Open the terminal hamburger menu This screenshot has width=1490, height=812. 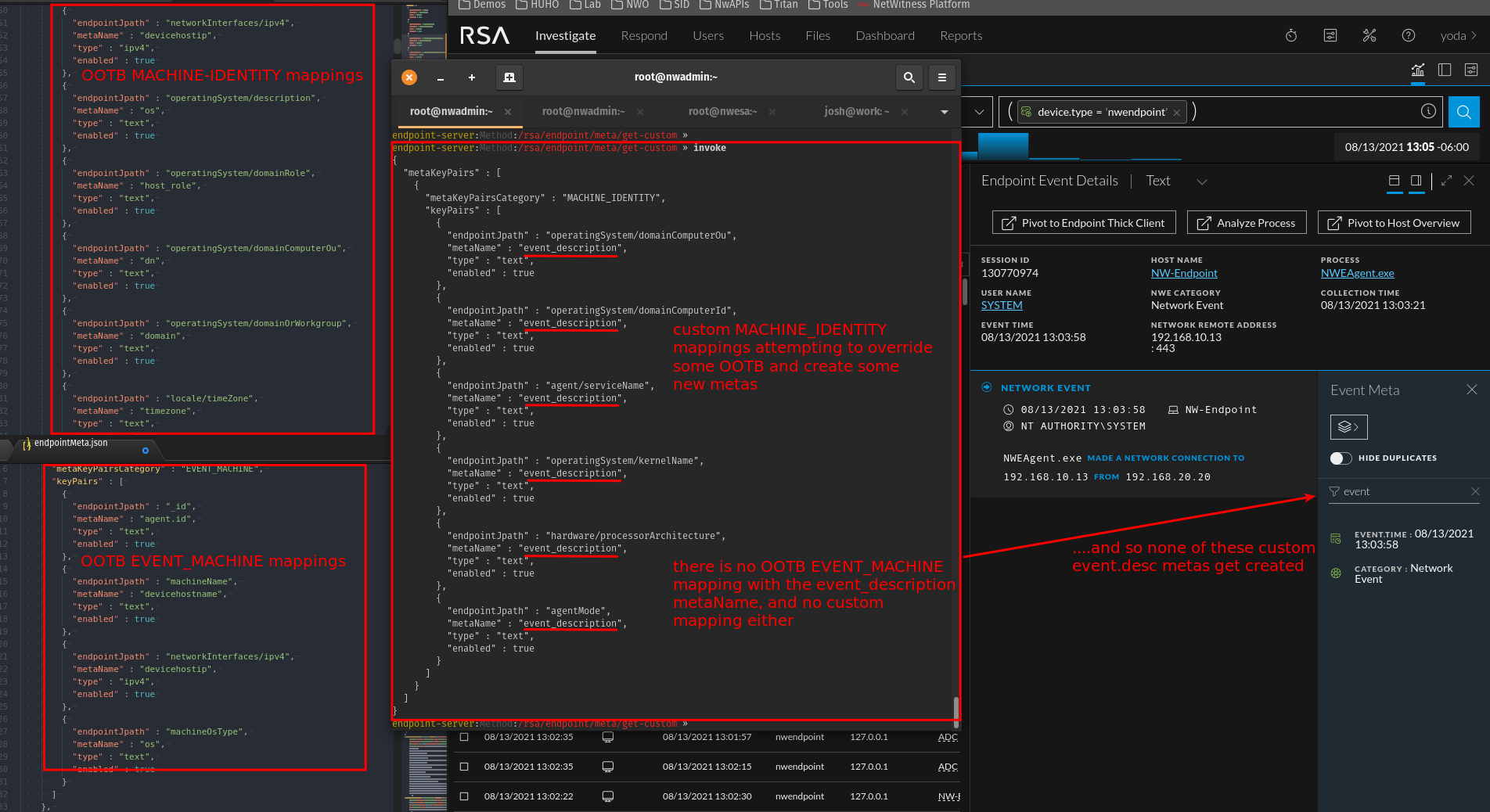941,77
